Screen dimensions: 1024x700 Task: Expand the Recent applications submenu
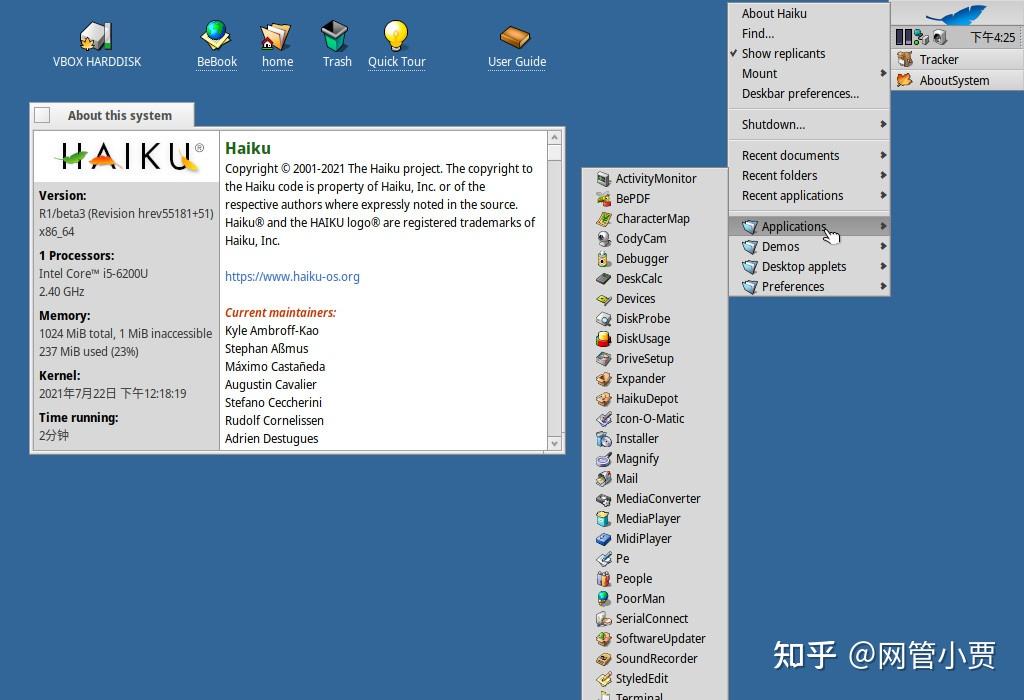click(x=809, y=196)
